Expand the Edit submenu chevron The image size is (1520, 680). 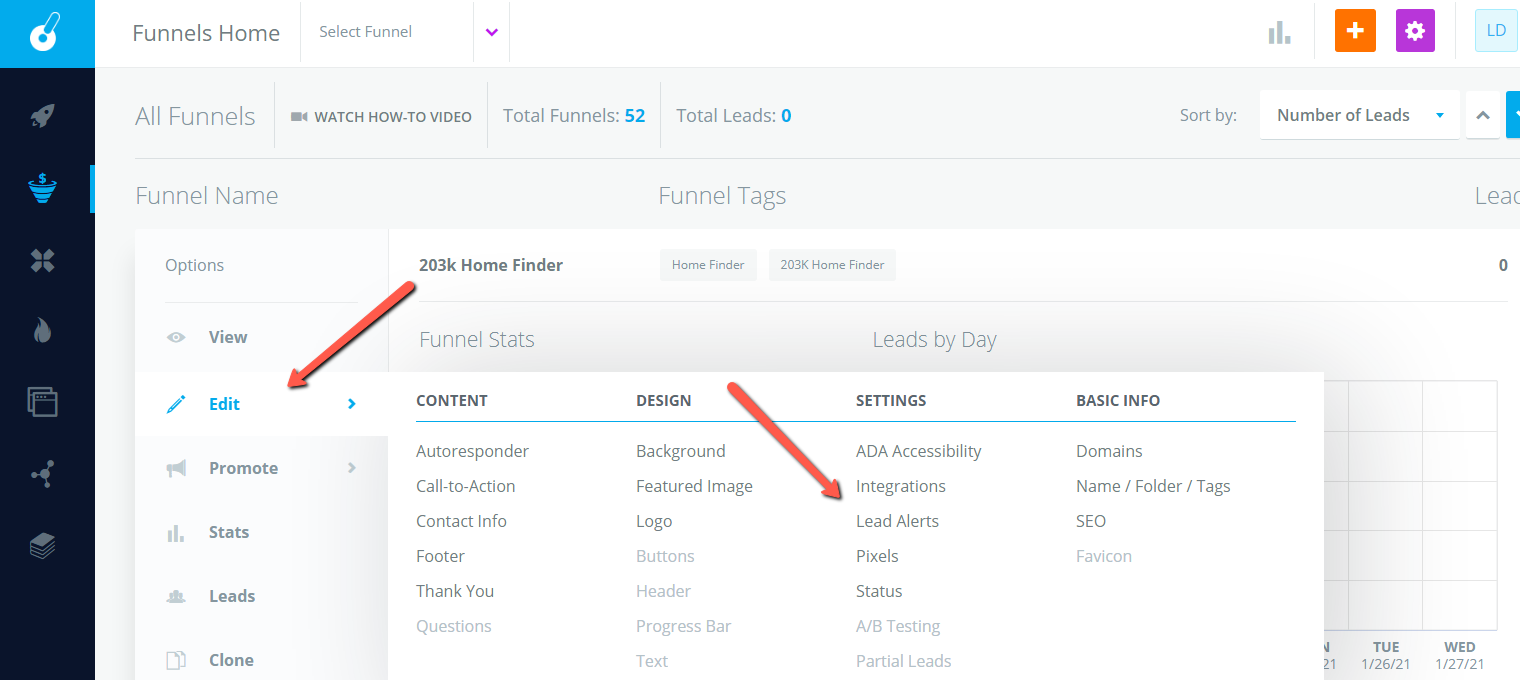351,404
